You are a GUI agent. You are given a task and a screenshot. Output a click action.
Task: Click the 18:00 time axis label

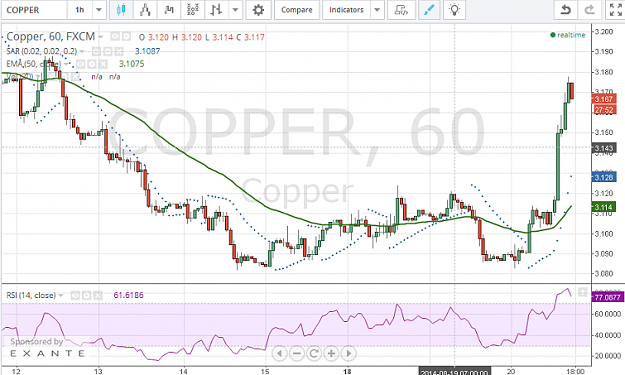pos(575,371)
